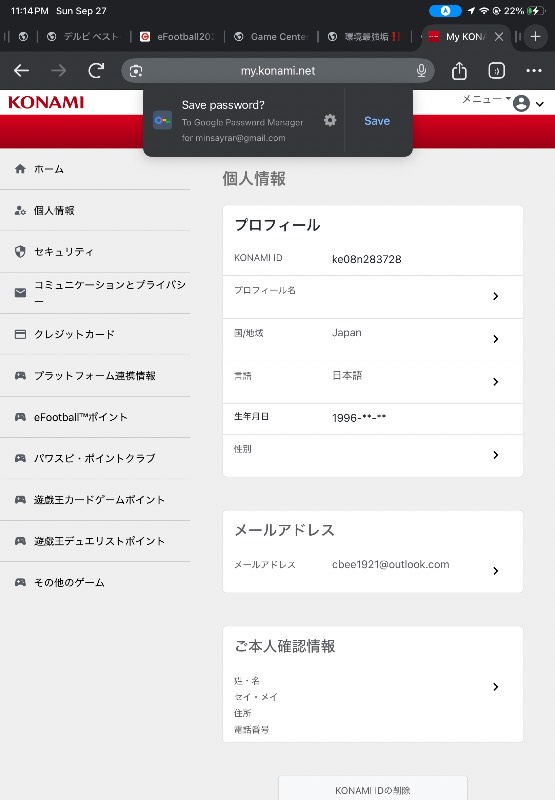
Task: Expand the 性別 row chevron
Action: pyautogui.click(x=495, y=455)
